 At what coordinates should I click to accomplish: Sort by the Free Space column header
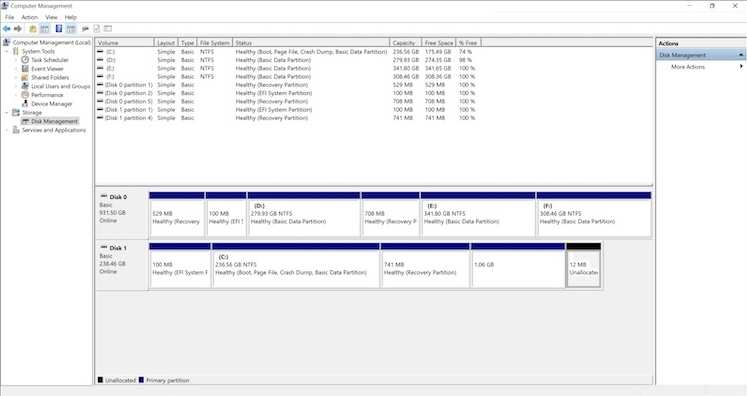439,42
